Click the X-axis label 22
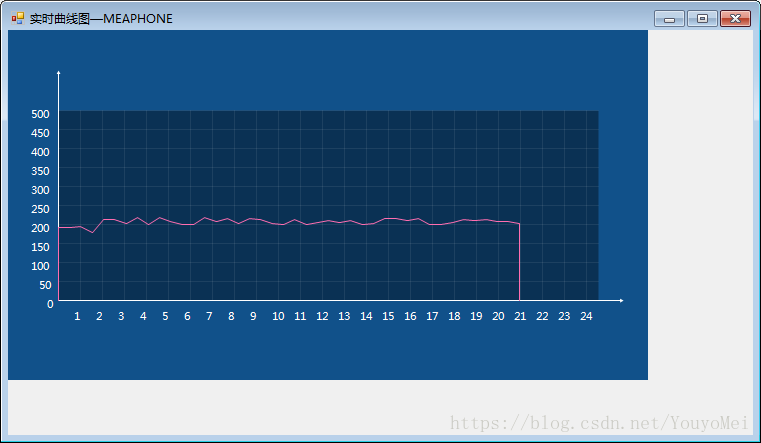 tap(542, 316)
